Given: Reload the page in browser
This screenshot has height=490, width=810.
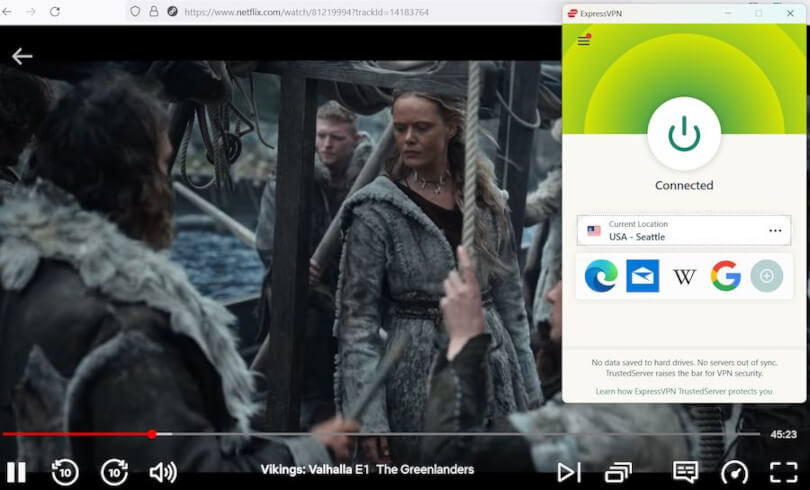Looking at the screenshot, I should (x=55, y=11).
